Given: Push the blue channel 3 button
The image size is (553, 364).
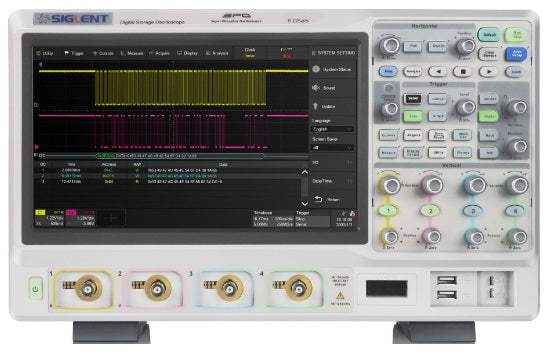Looking at the screenshot, I should (473, 211).
